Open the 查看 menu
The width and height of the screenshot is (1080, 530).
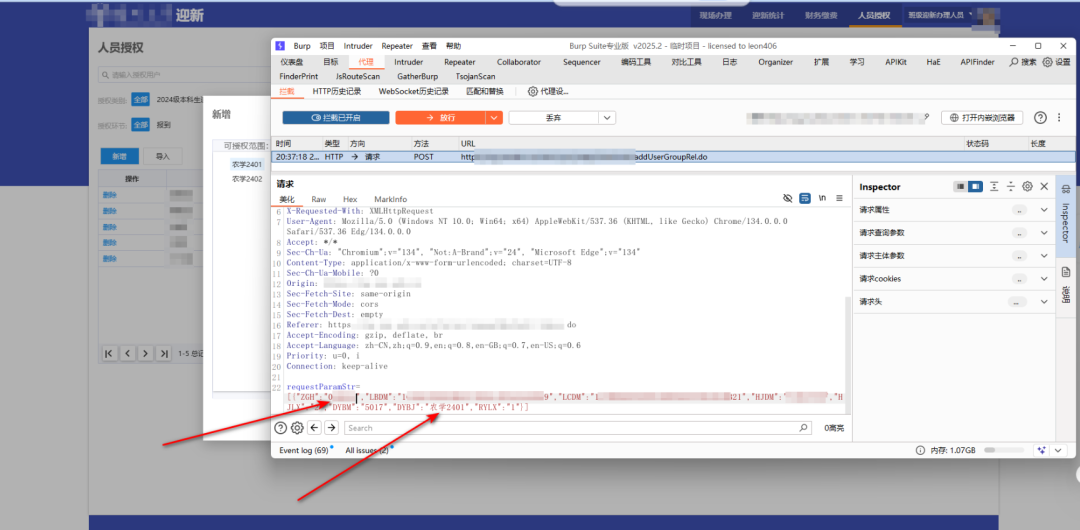tap(429, 46)
